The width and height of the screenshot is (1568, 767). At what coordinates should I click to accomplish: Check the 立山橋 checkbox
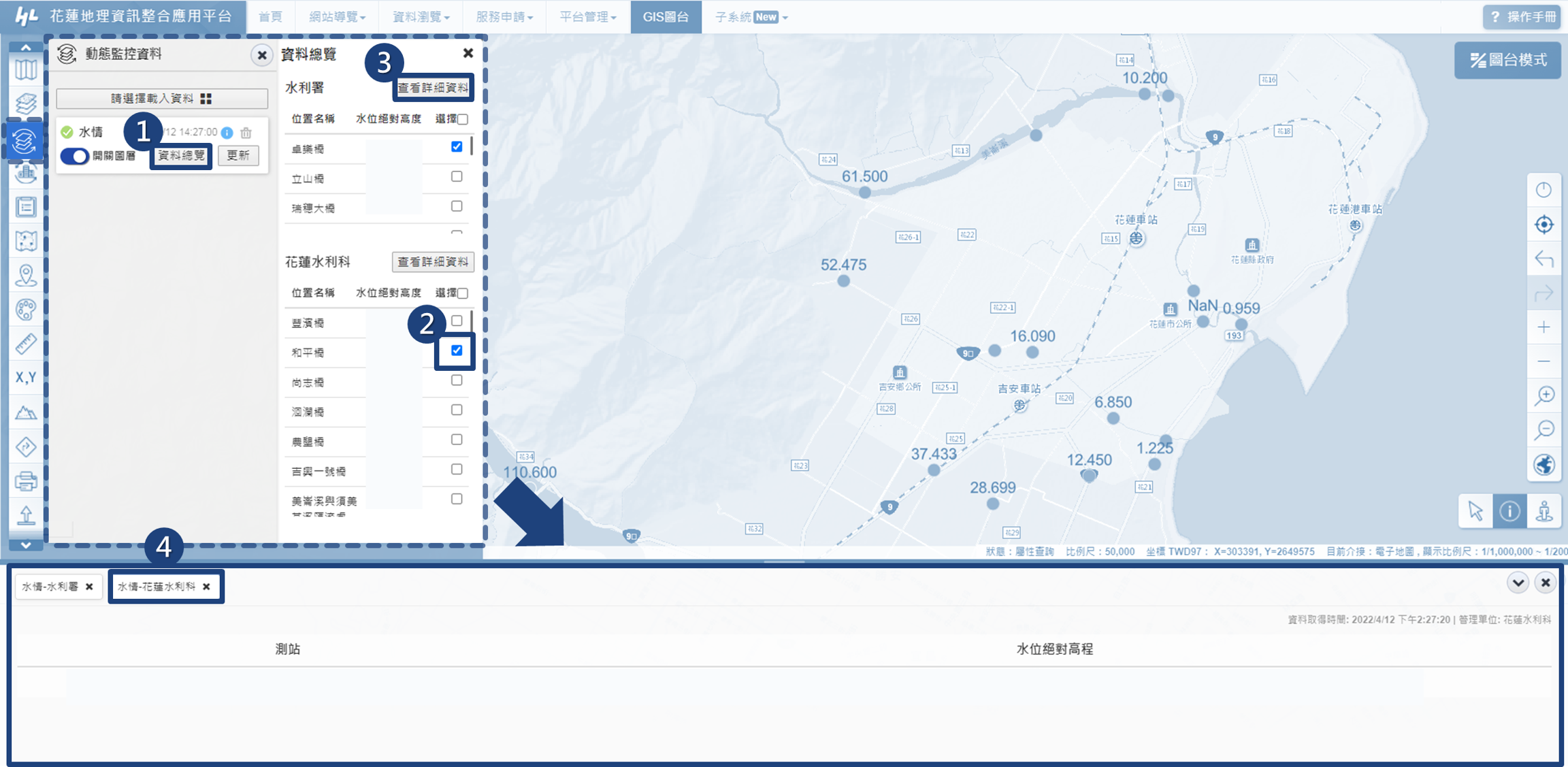(457, 177)
